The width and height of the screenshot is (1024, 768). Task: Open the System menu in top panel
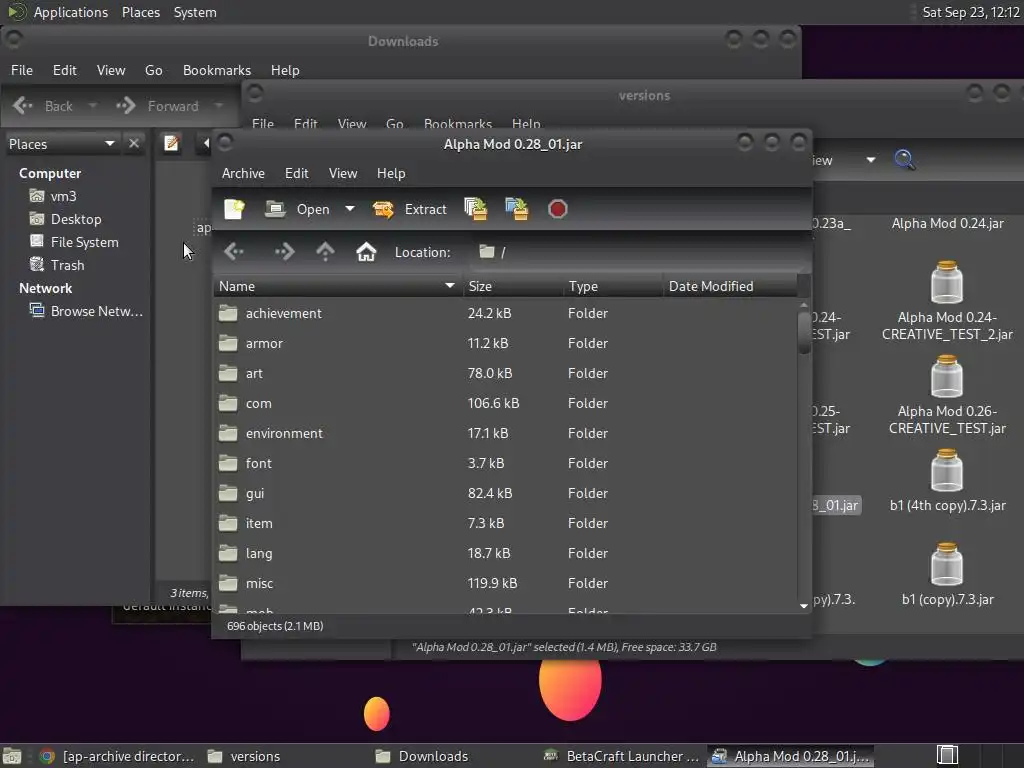coord(195,12)
